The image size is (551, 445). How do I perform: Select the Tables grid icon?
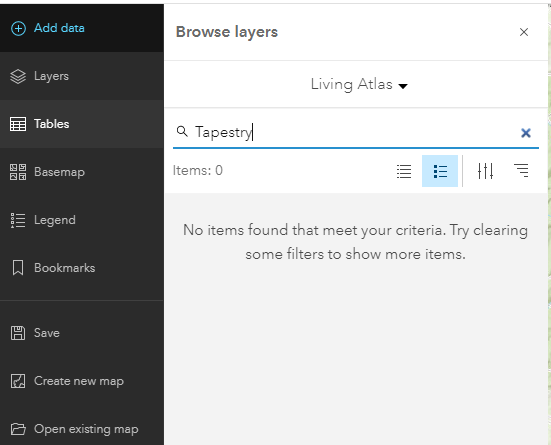pos(18,124)
